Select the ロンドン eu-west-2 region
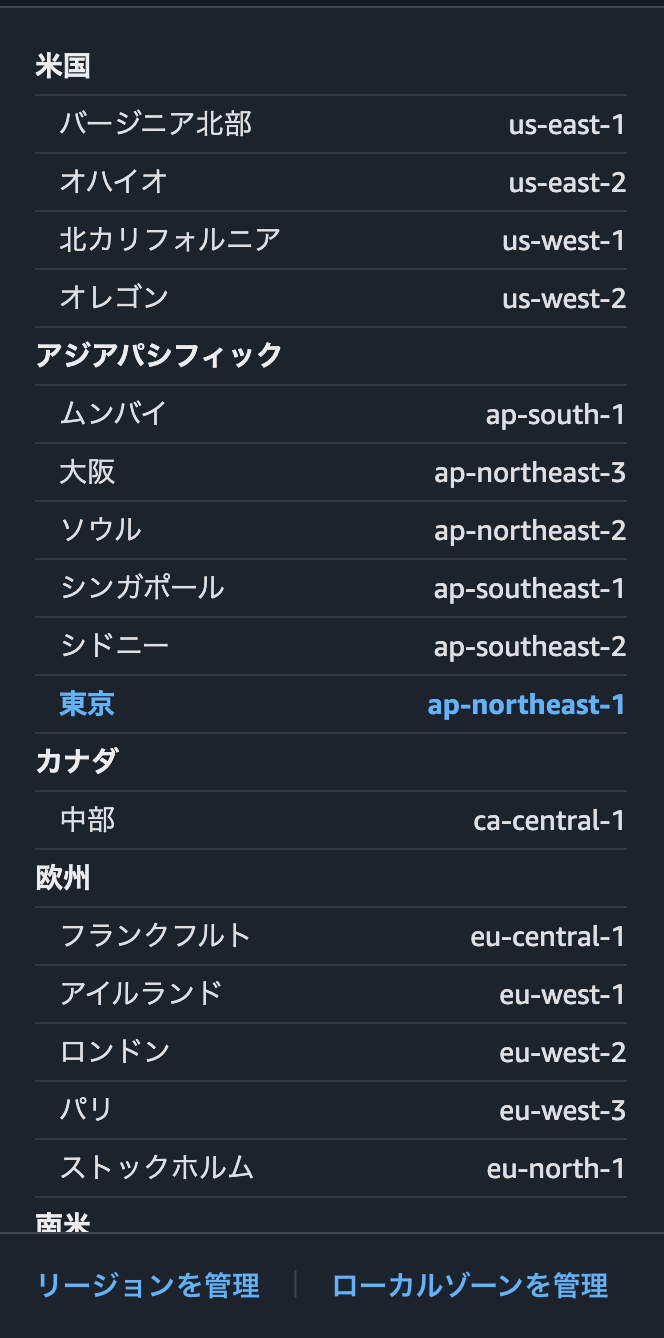Viewport: 664px width, 1338px height. click(x=330, y=1052)
